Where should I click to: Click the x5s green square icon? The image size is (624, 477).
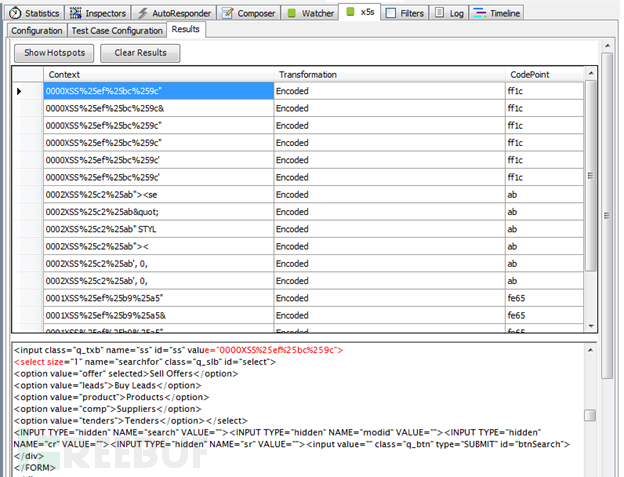coord(350,12)
